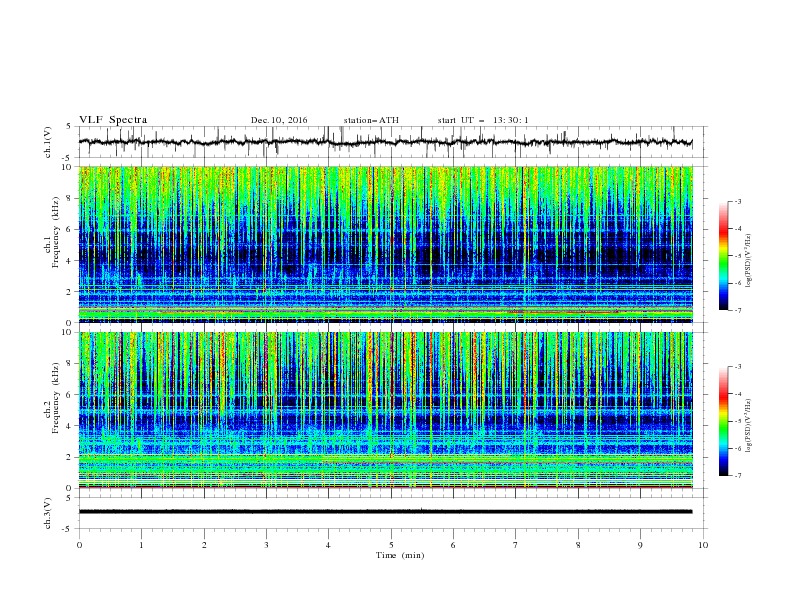Click the ch.2 spectrogram panel
Viewport: 792px width, 612px height.
pos(385,410)
